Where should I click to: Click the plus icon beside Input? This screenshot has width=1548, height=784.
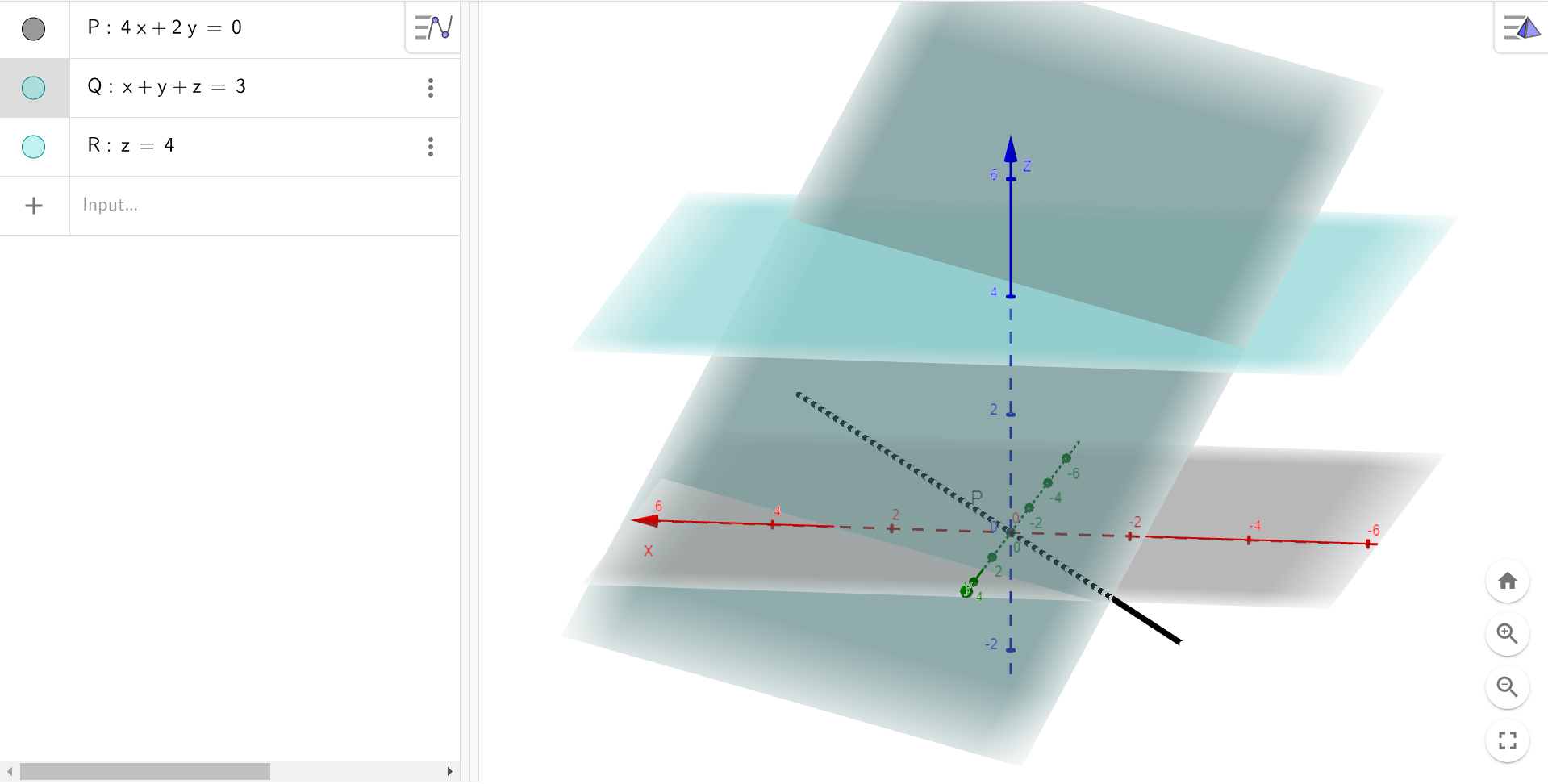[34, 206]
